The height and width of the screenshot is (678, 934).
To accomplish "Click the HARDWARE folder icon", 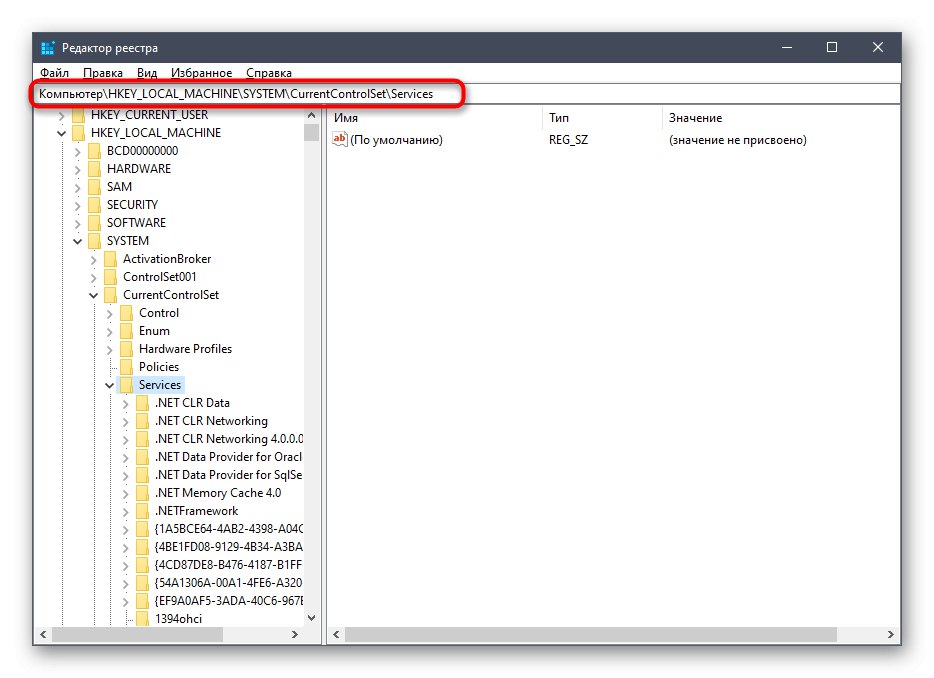I will point(94,169).
